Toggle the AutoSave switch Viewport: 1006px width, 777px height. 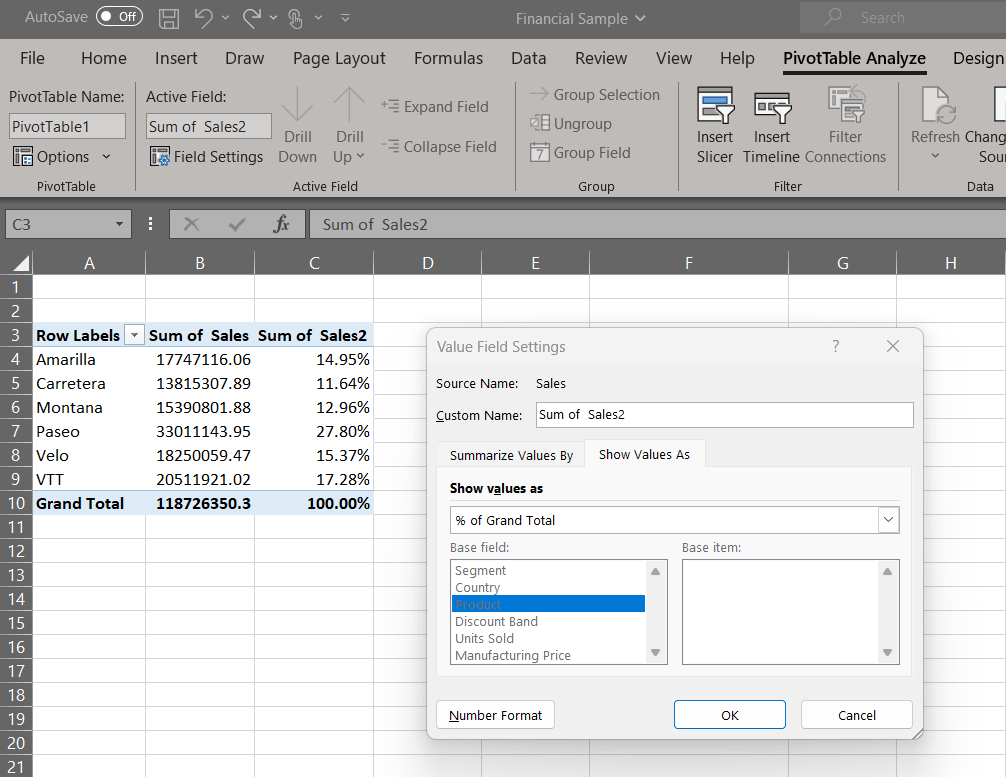tap(119, 17)
